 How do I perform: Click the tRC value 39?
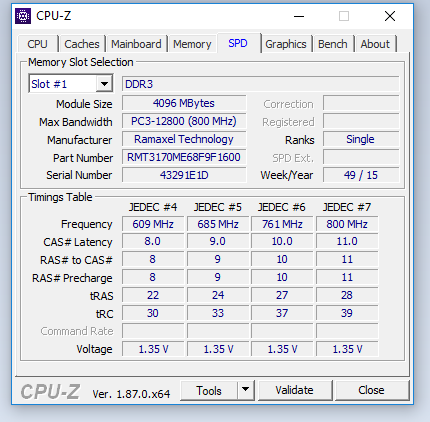pyautogui.click(x=347, y=313)
